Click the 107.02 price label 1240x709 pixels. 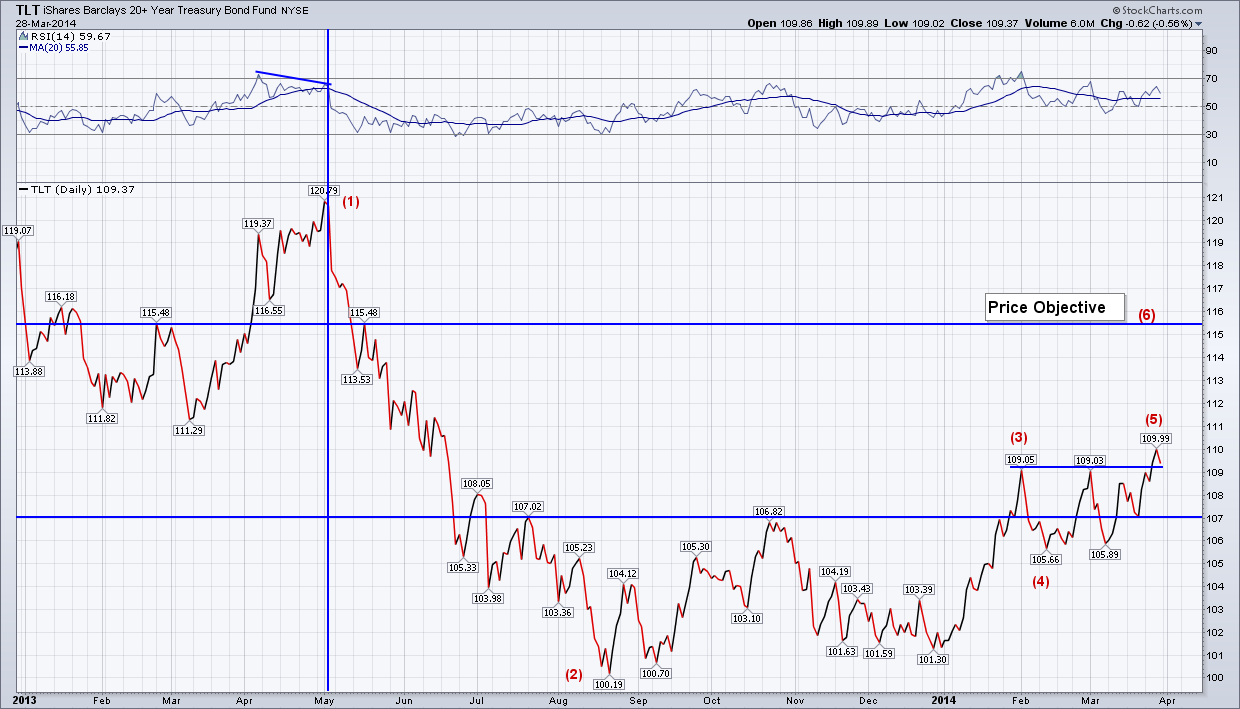coord(528,507)
